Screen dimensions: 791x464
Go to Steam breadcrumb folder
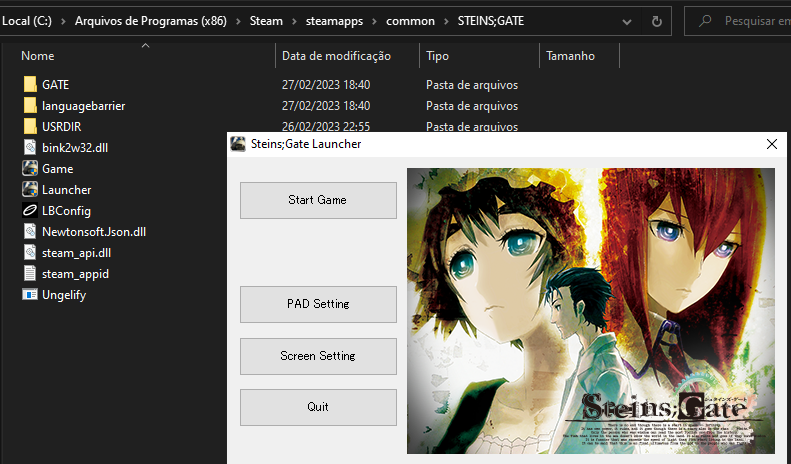coord(266,21)
